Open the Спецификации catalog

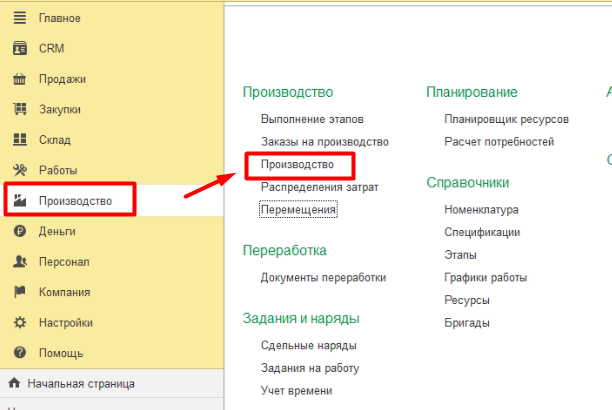pyautogui.click(x=482, y=232)
